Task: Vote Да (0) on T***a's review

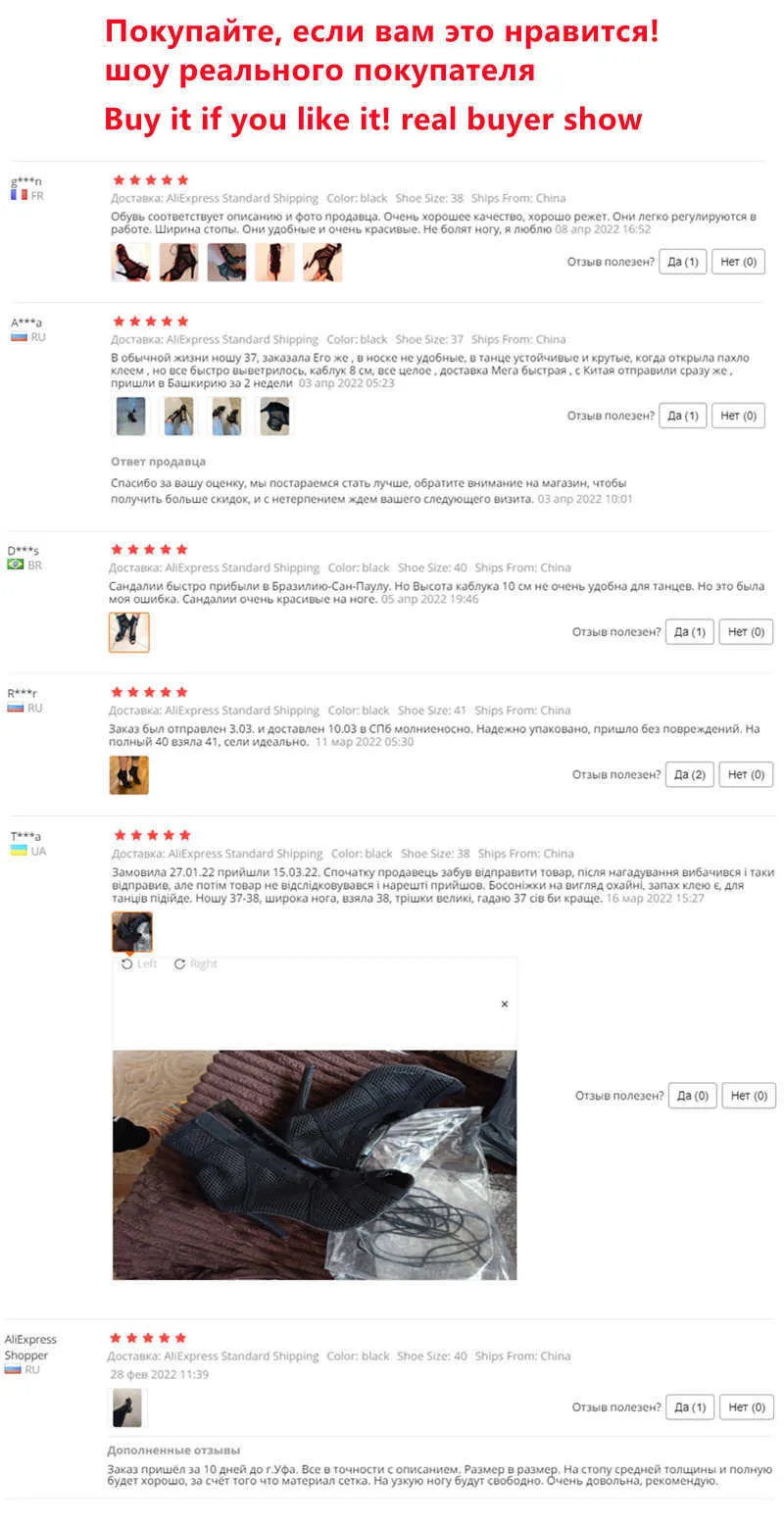Action: point(693,1095)
